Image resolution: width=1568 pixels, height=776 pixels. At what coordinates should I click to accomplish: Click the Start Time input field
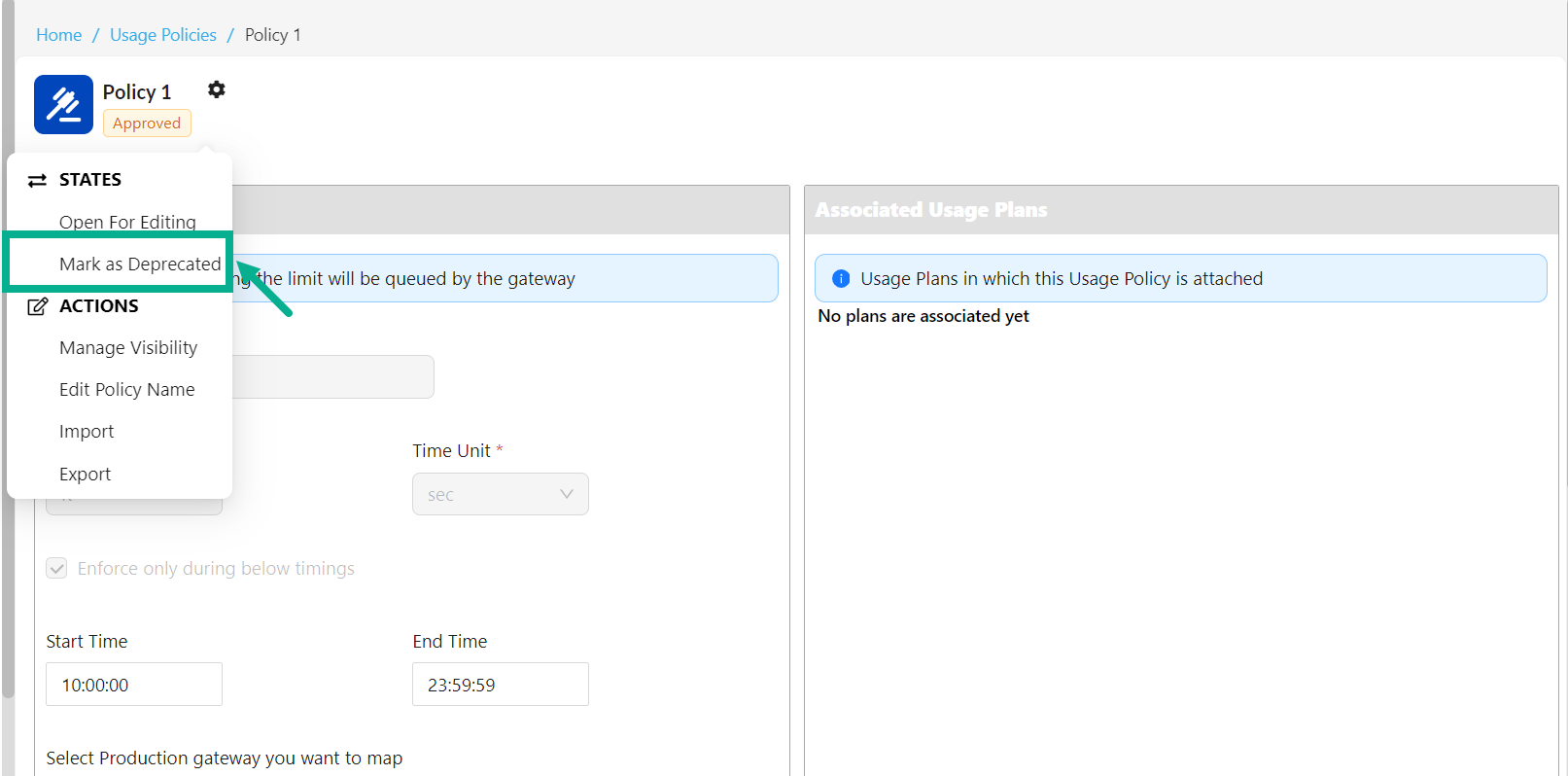click(134, 685)
